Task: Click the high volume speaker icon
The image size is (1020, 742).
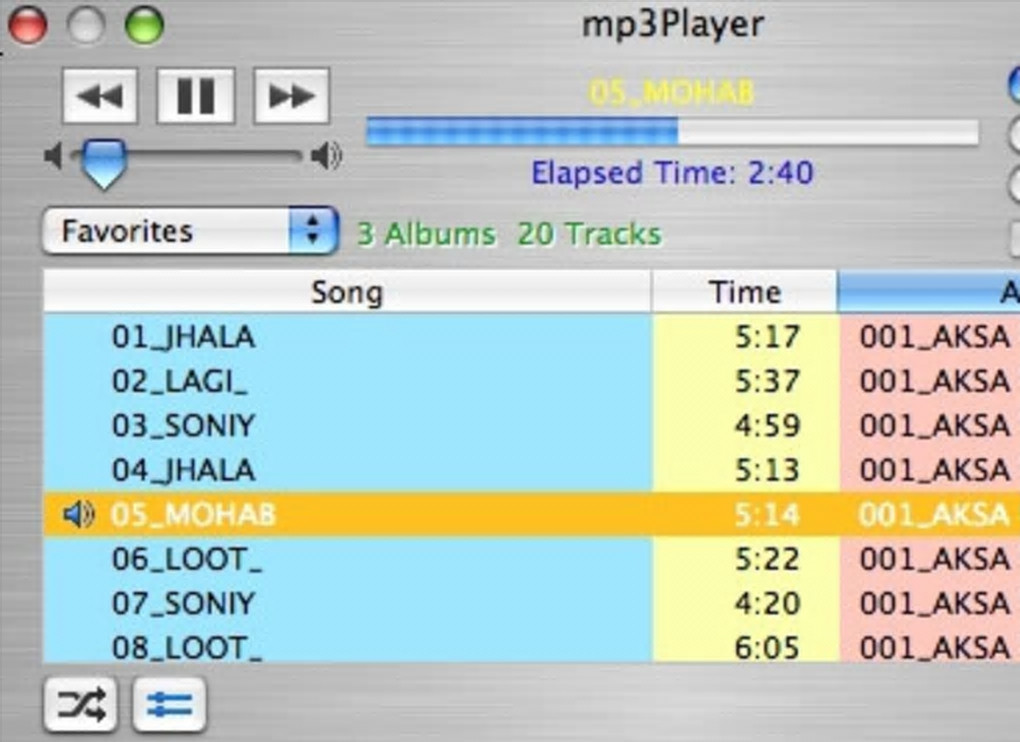Action: tap(326, 156)
